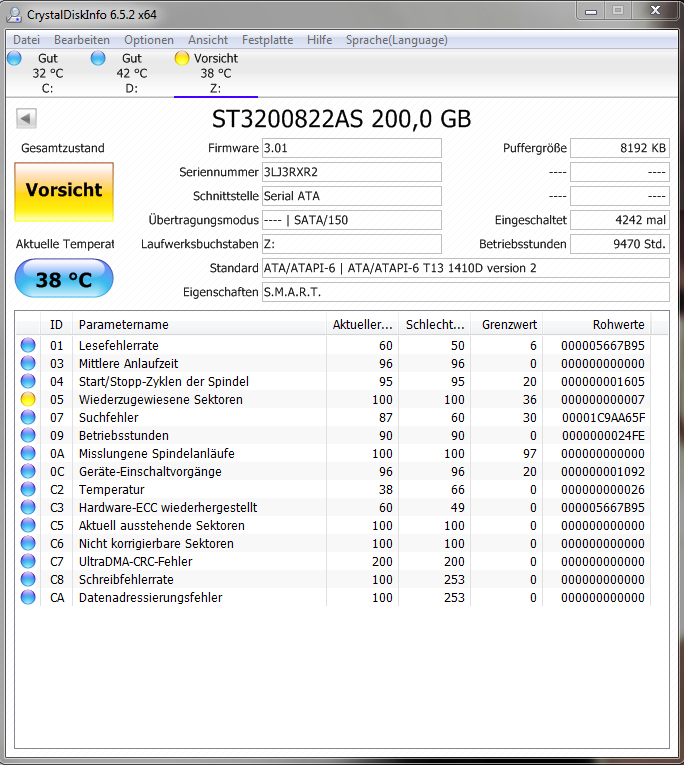Viewport: 684px width, 765px height.
Task: Select the Gut 42 °C drive entry
Action: (132, 73)
